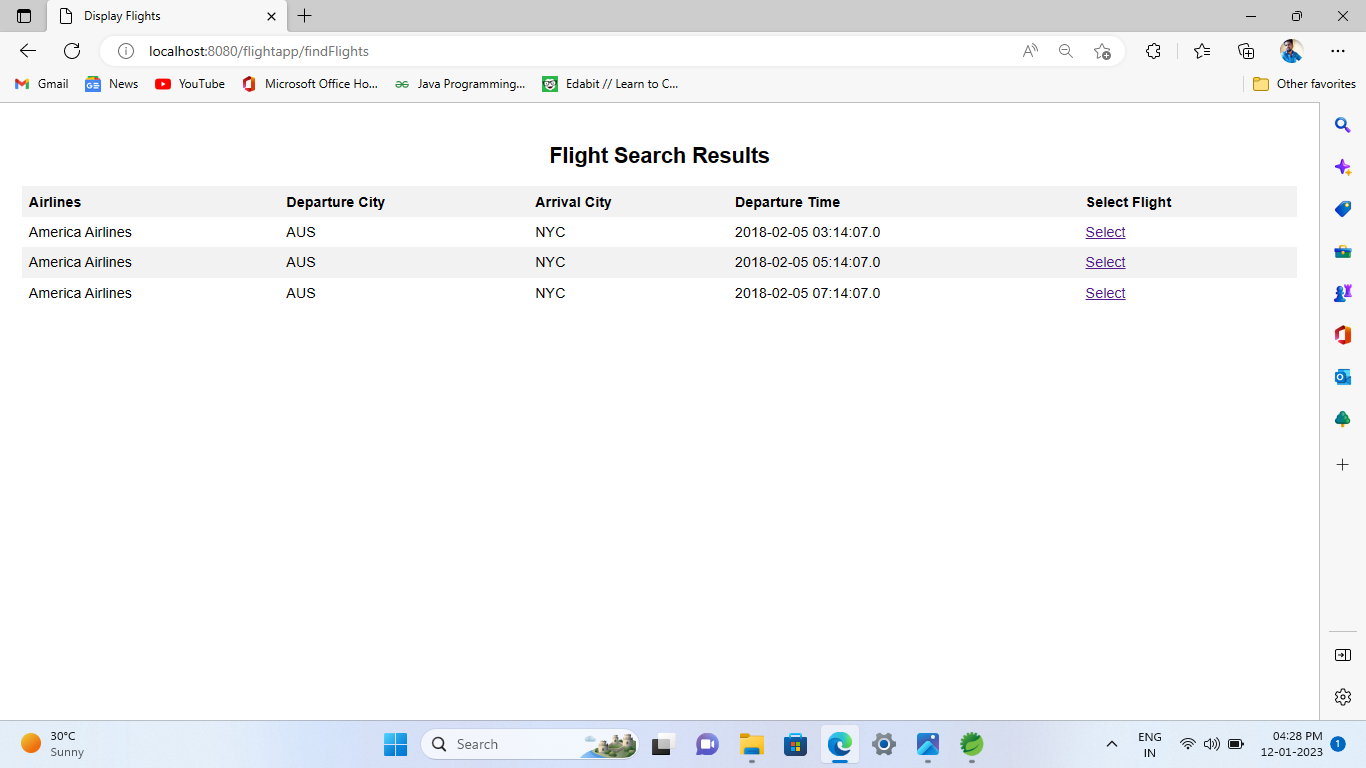The width and height of the screenshot is (1366, 768).
Task: Open the Shopping tag icon in sidebar
Action: [x=1343, y=209]
